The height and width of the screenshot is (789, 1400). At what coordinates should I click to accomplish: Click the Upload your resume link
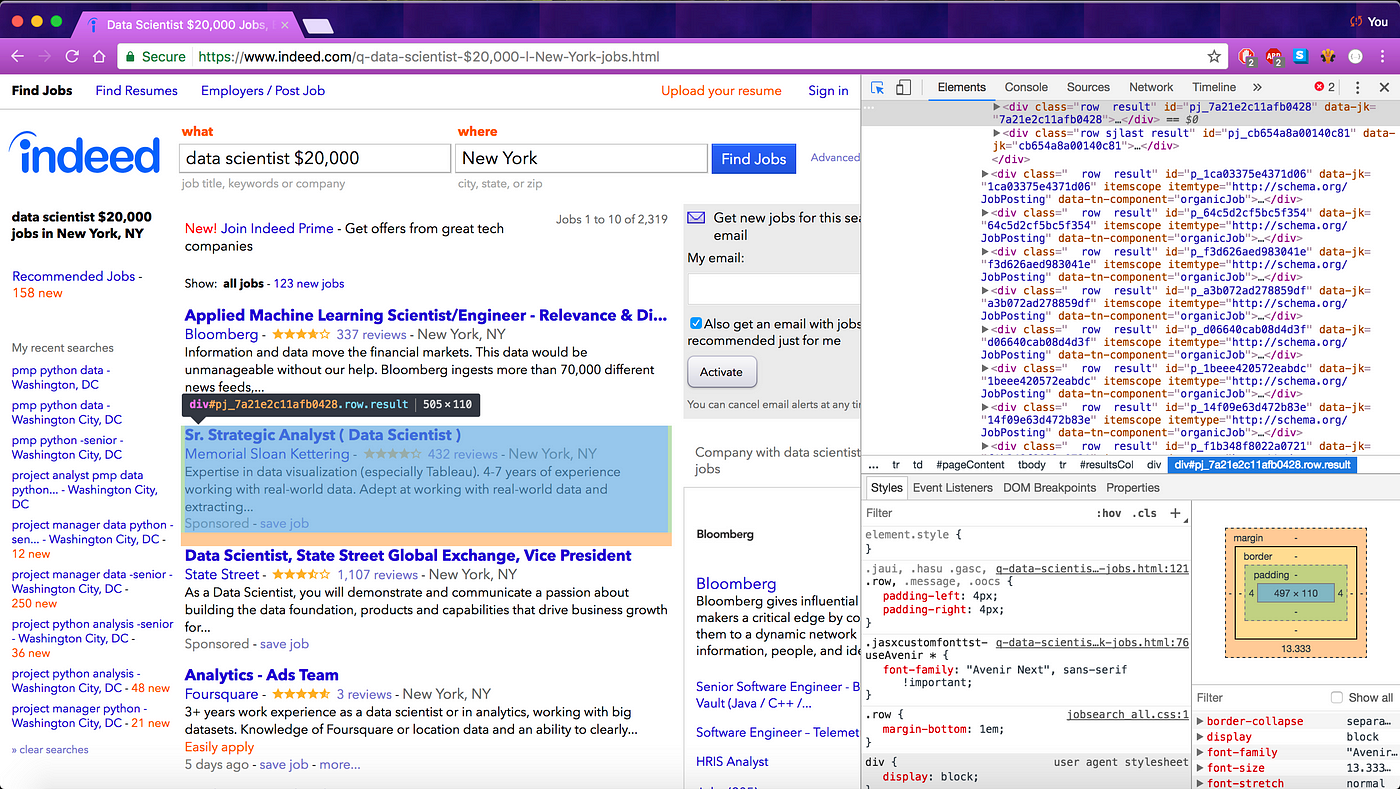(x=721, y=90)
